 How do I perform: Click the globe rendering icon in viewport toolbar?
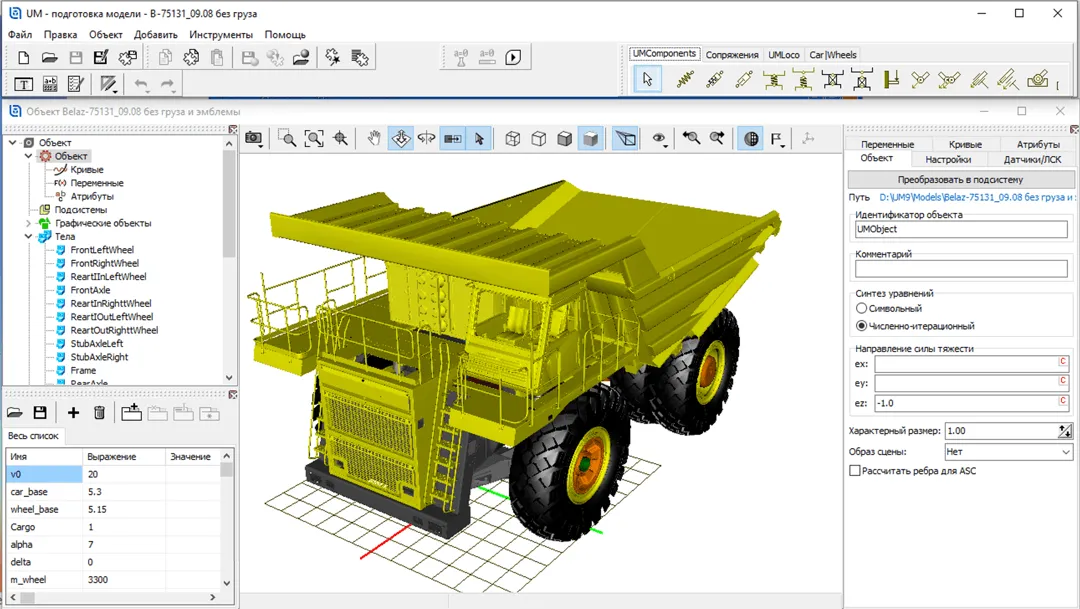[751, 138]
